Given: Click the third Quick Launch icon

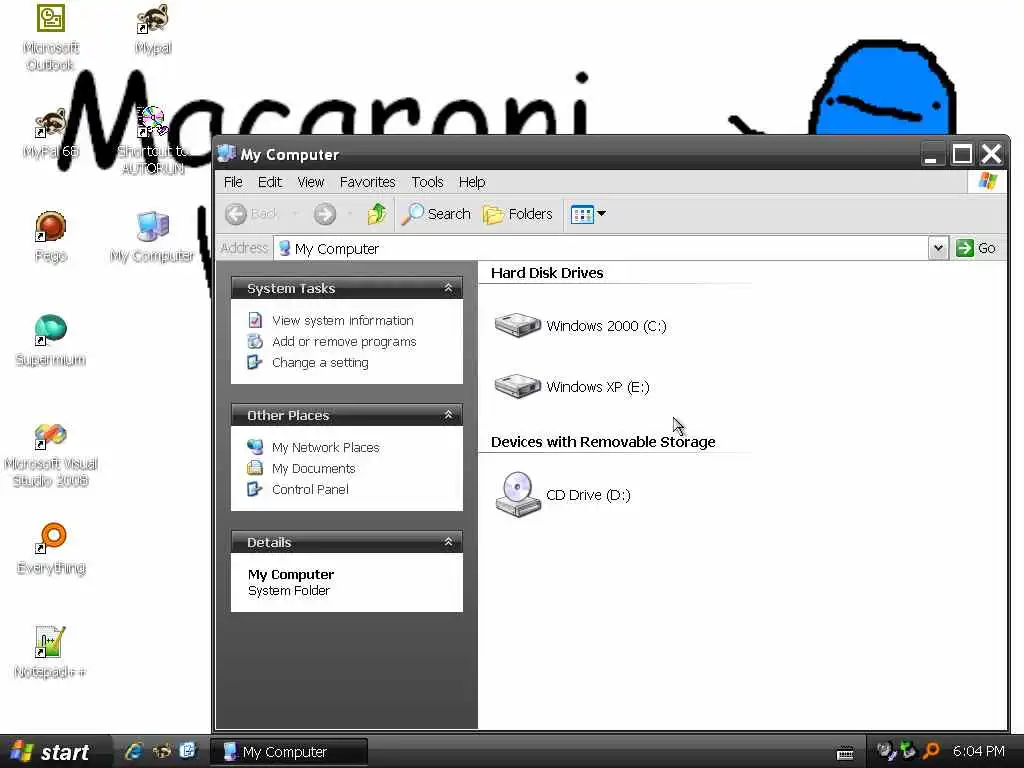Looking at the screenshot, I should [x=187, y=752].
